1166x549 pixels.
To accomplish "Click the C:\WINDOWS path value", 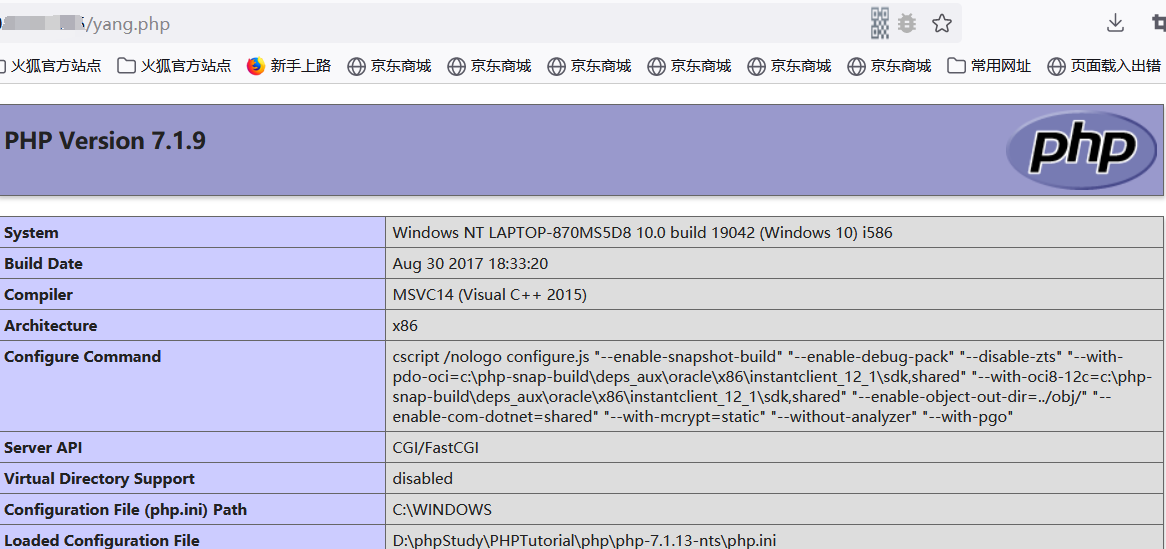I will 442,510.
